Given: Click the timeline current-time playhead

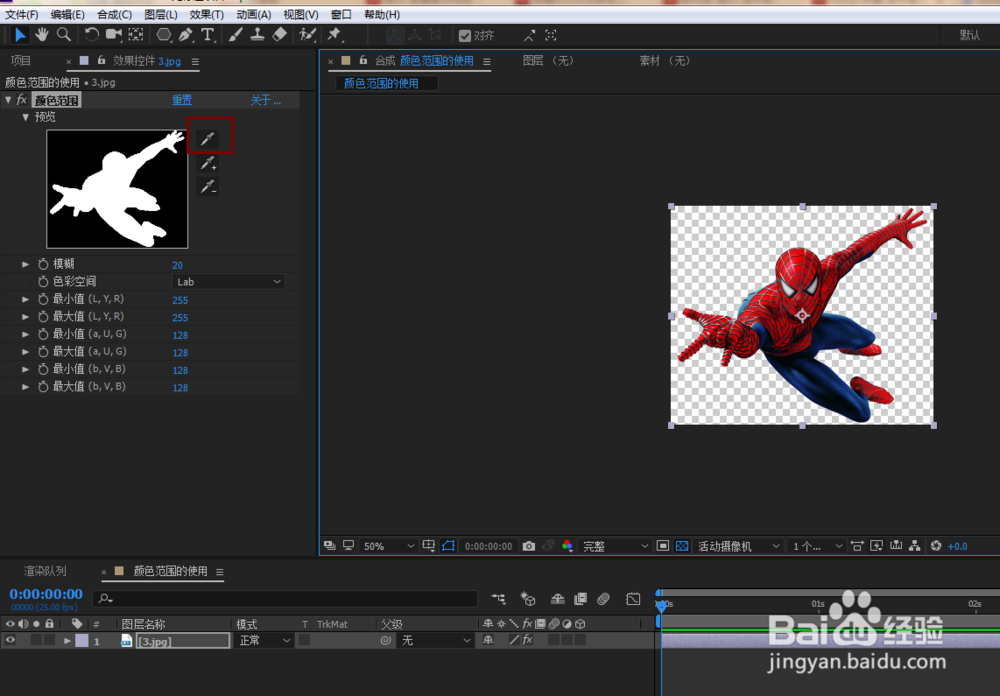Looking at the screenshot, I should (661, 605).
